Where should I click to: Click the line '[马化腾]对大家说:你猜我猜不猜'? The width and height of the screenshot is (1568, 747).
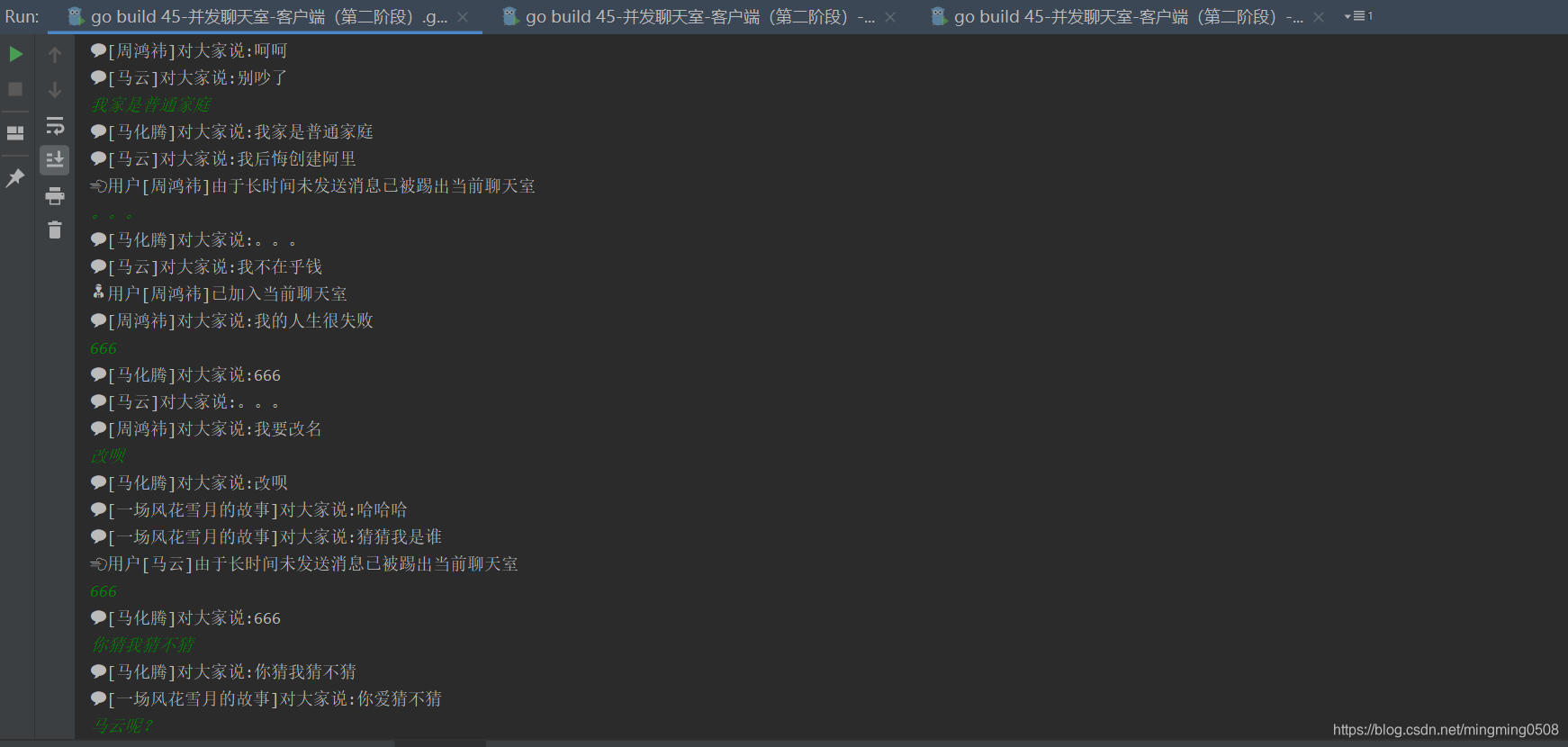(223, 672)
